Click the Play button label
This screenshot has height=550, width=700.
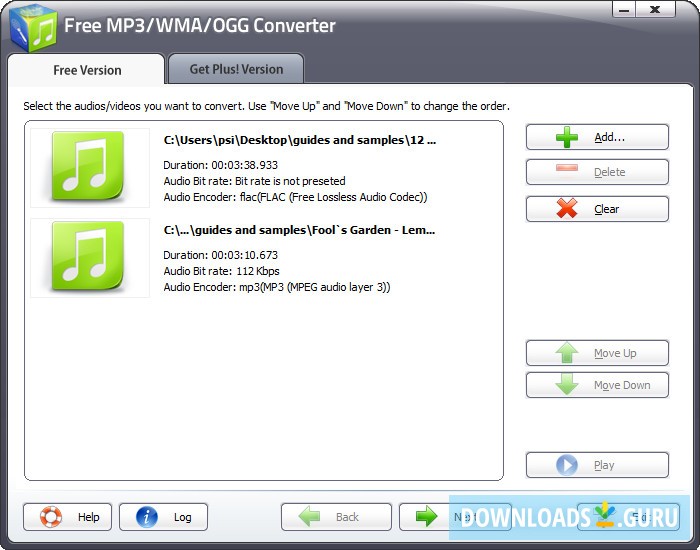[604, 465]
